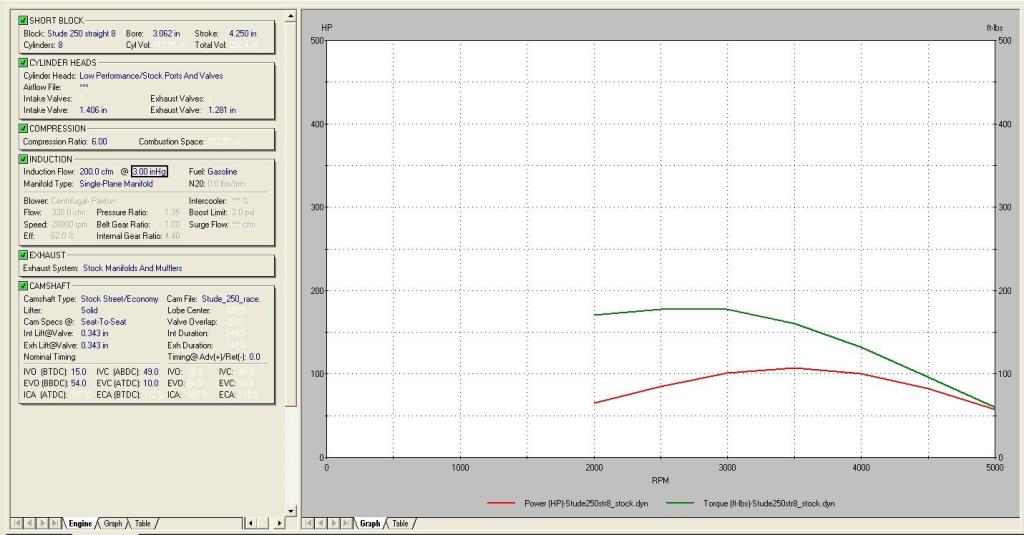The image size is (1024, 535).
Task: Click Exhaust Valve 1.281 in value
Action: coord(222,110)
